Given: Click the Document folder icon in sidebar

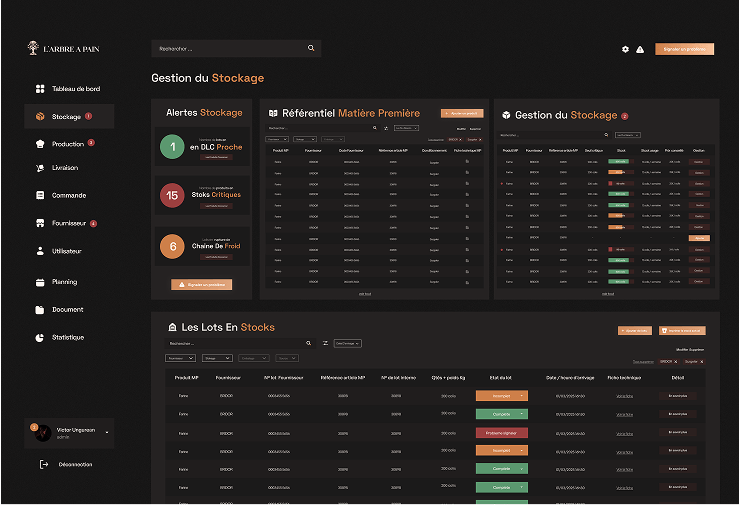Looking at the screenshot, I should coord(40,310).
